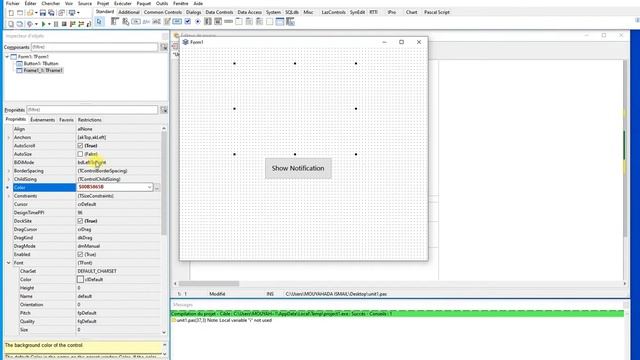
Task: Select the selection arrow tool in palette
Action: (99, 22)
